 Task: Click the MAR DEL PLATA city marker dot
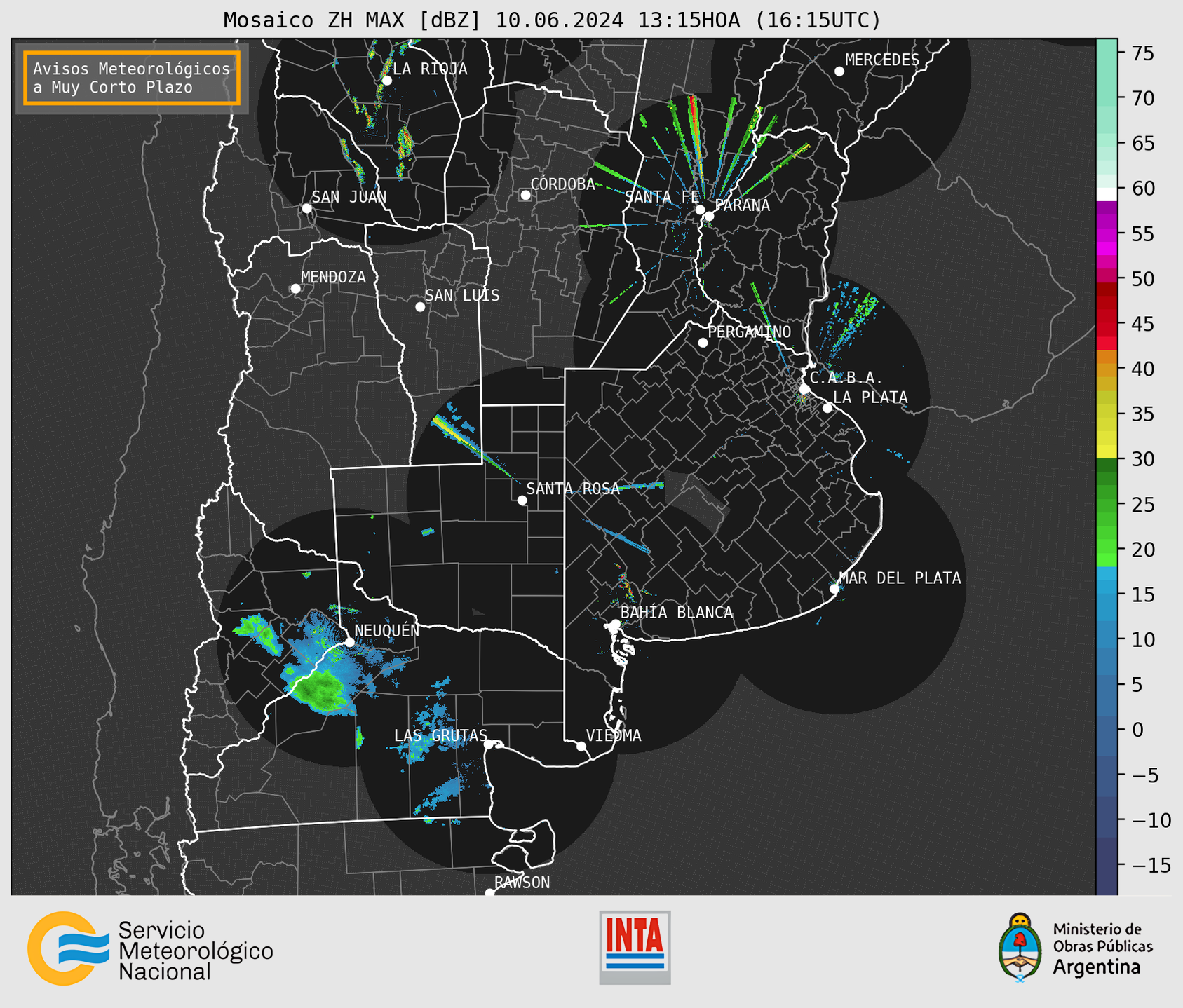coord(834,589)
